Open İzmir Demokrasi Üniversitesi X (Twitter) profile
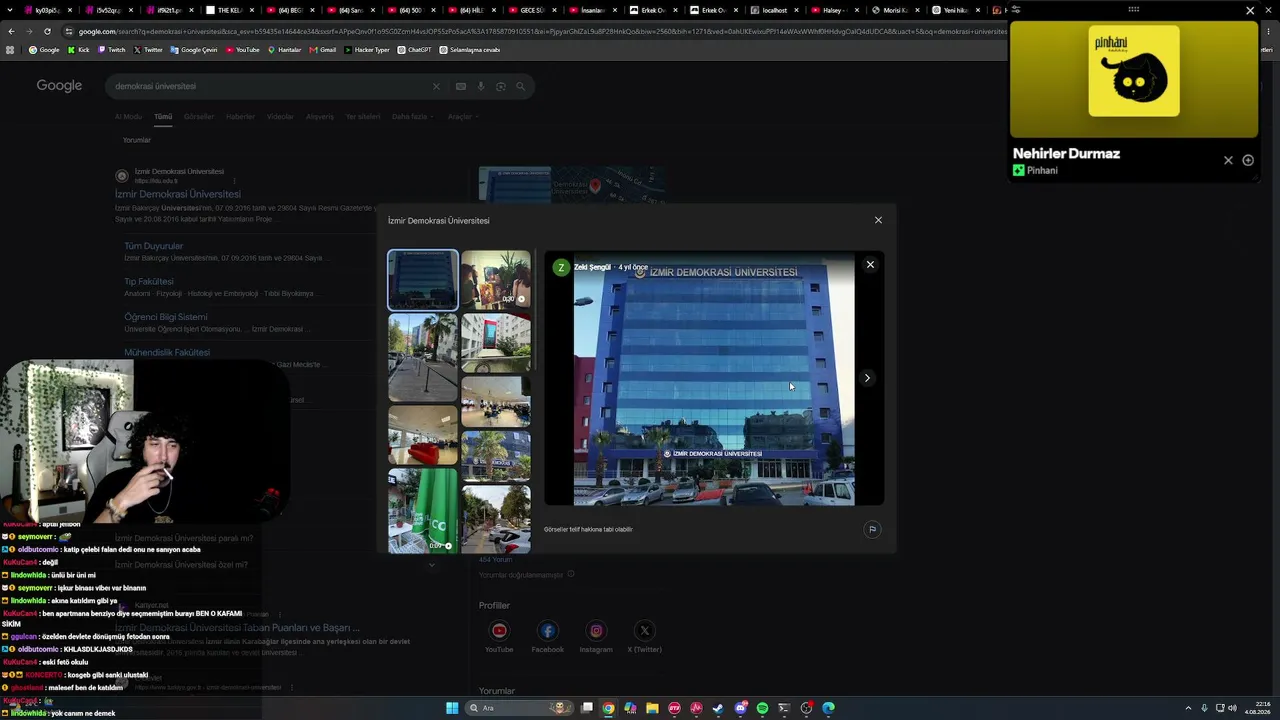This screenshot has width=1280, height=720. [644, 637]
